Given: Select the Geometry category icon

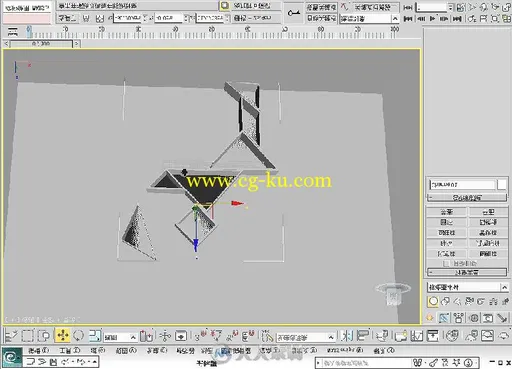Looking at the screenshot, I should (x=433, y=301).
